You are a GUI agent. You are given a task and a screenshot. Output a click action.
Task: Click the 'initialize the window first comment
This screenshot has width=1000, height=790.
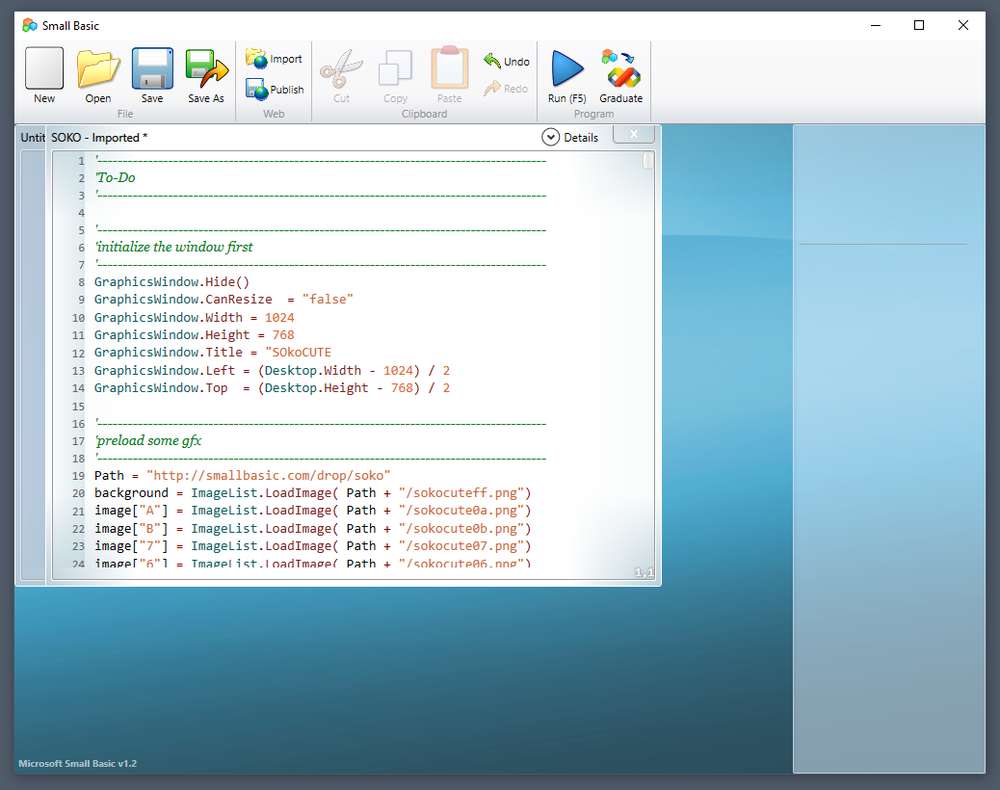click(x=173, y=247)
